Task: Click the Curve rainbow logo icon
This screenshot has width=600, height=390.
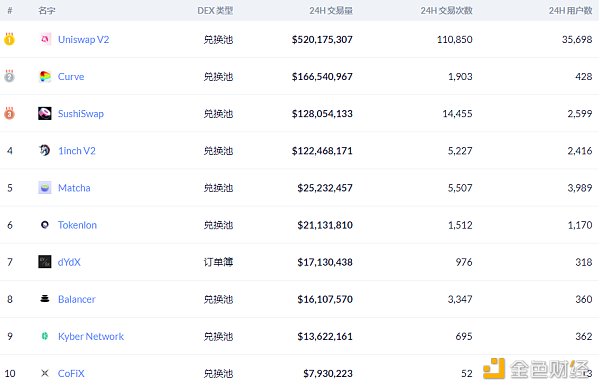Action: pyautogui.click(x=45, y=76)
